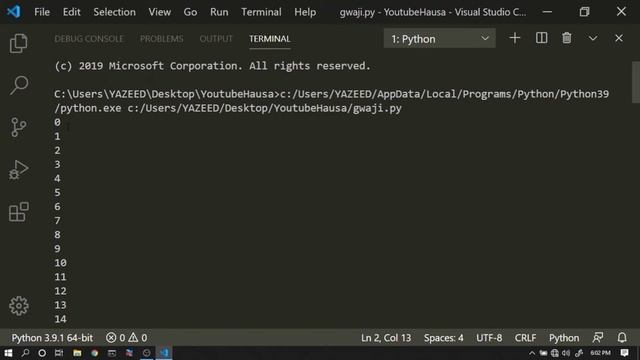Open the Selection menu

(114, 12)
